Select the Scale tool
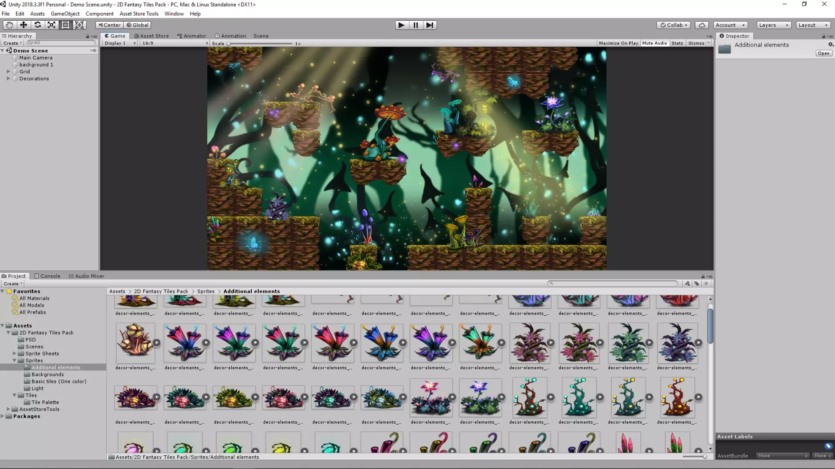835x469 pixels. [x=51, y=25]
